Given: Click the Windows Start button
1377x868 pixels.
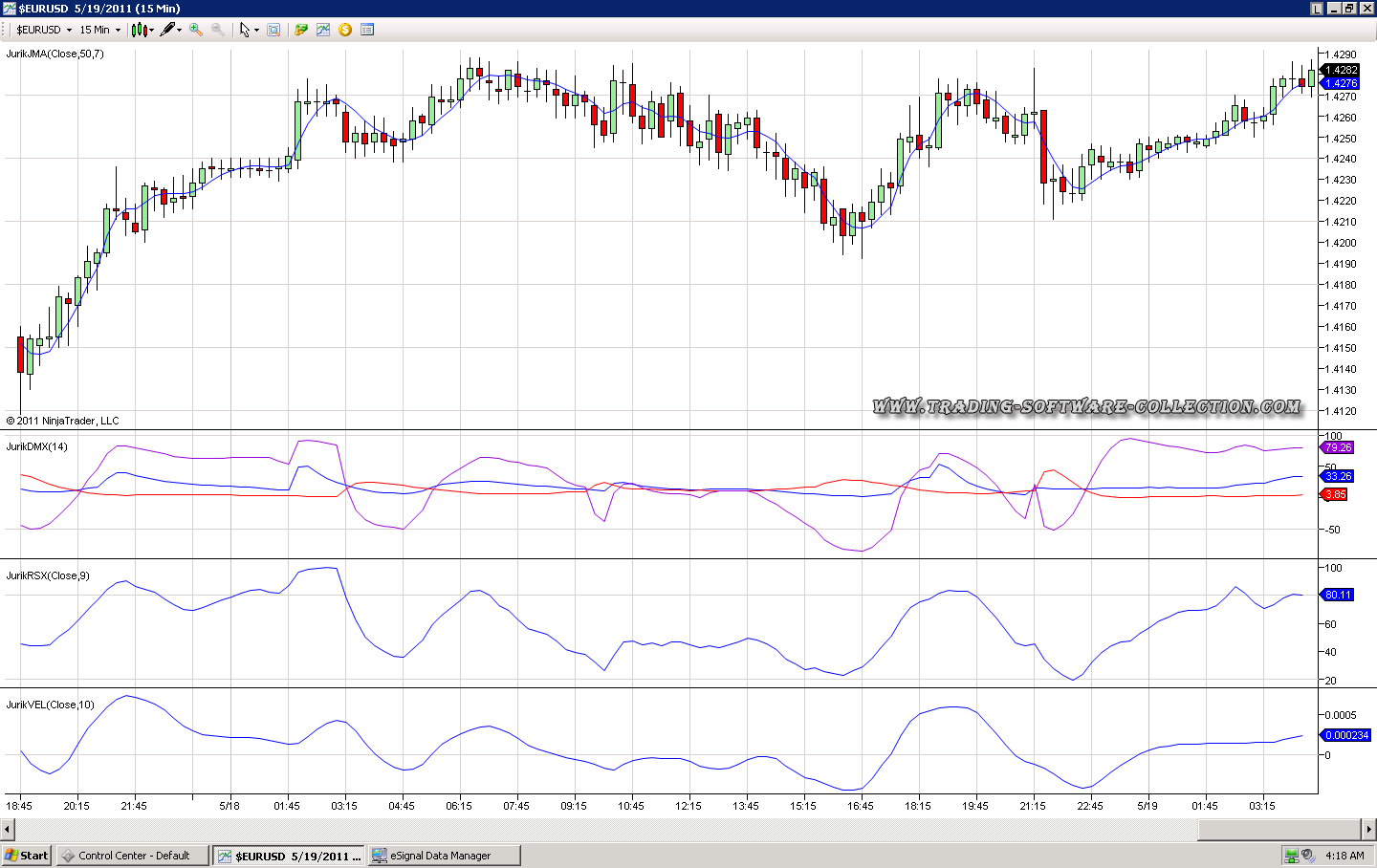Looking at the screenshot, I should pos(27,856).
